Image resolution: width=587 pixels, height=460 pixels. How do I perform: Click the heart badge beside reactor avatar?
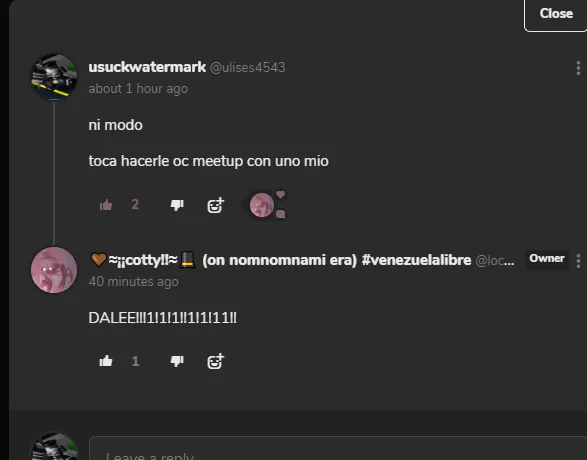pos(280,194)
